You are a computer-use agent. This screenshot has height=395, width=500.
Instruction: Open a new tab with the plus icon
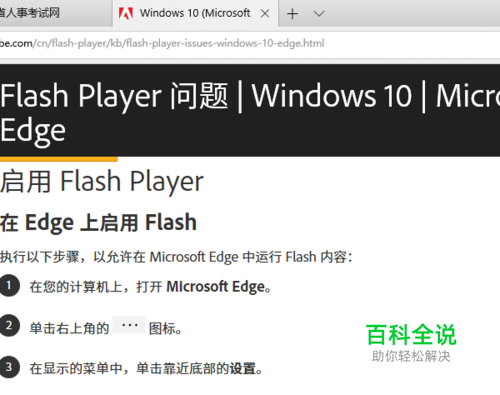pyautogui.click(x=292, y=14)
